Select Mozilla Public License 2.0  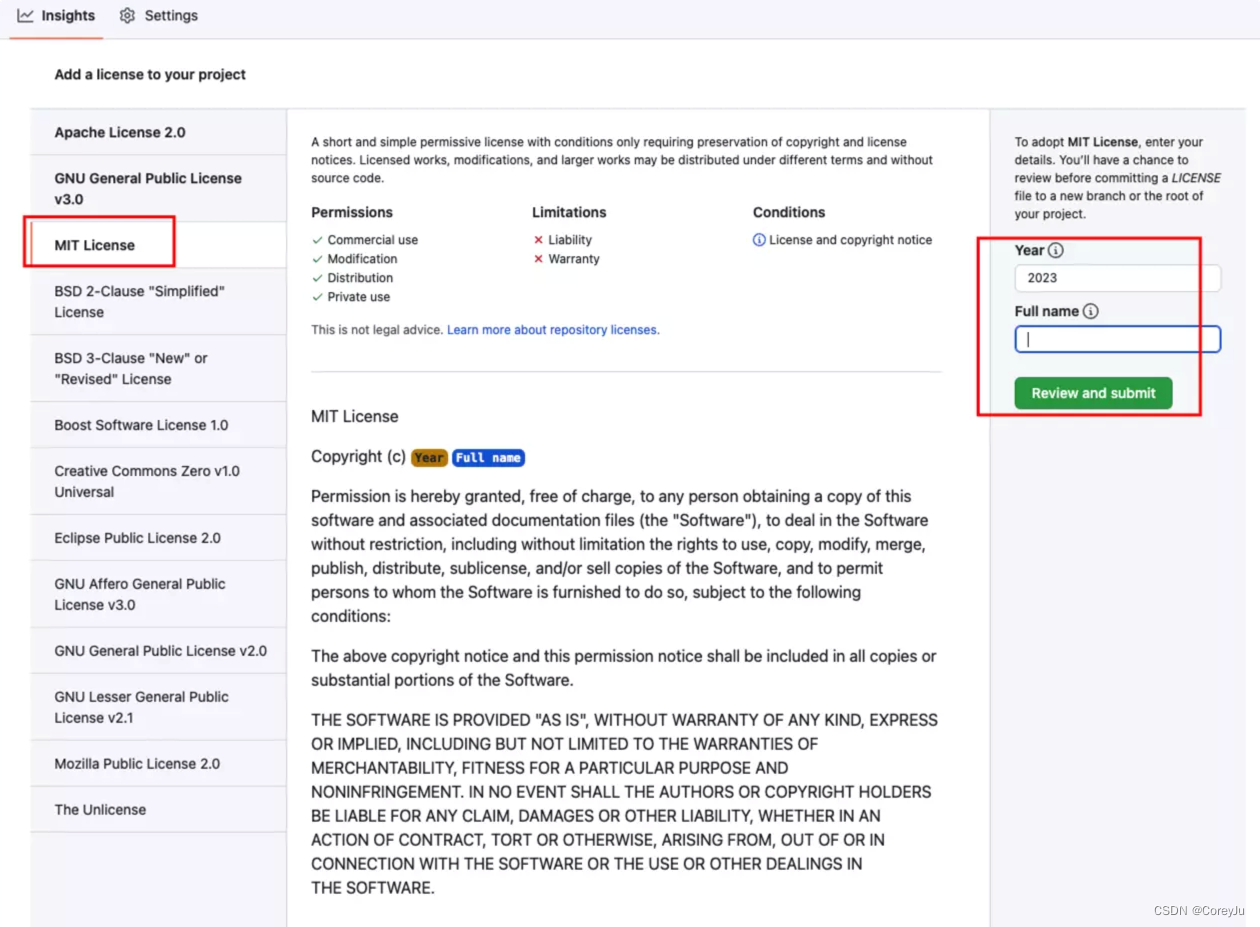point(158,764)
